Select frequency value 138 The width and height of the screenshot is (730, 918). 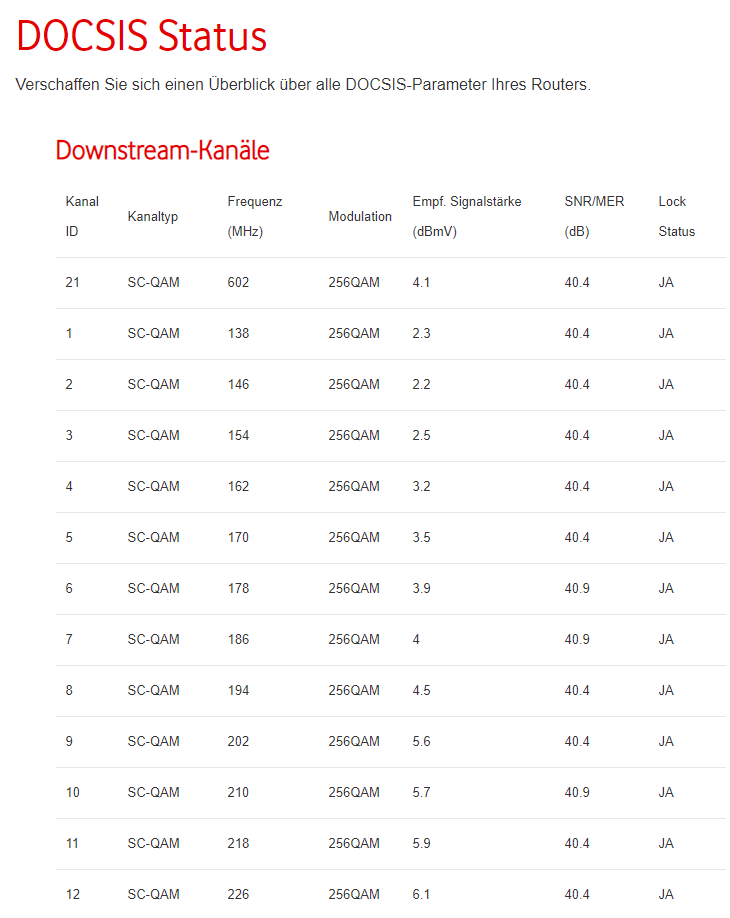238,333
